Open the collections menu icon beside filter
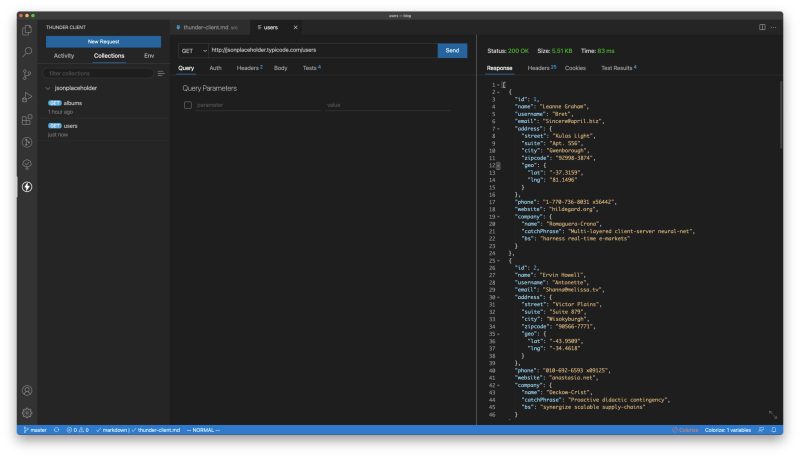The height and width of the screenshot is (457, 800). tap(161, 73)
